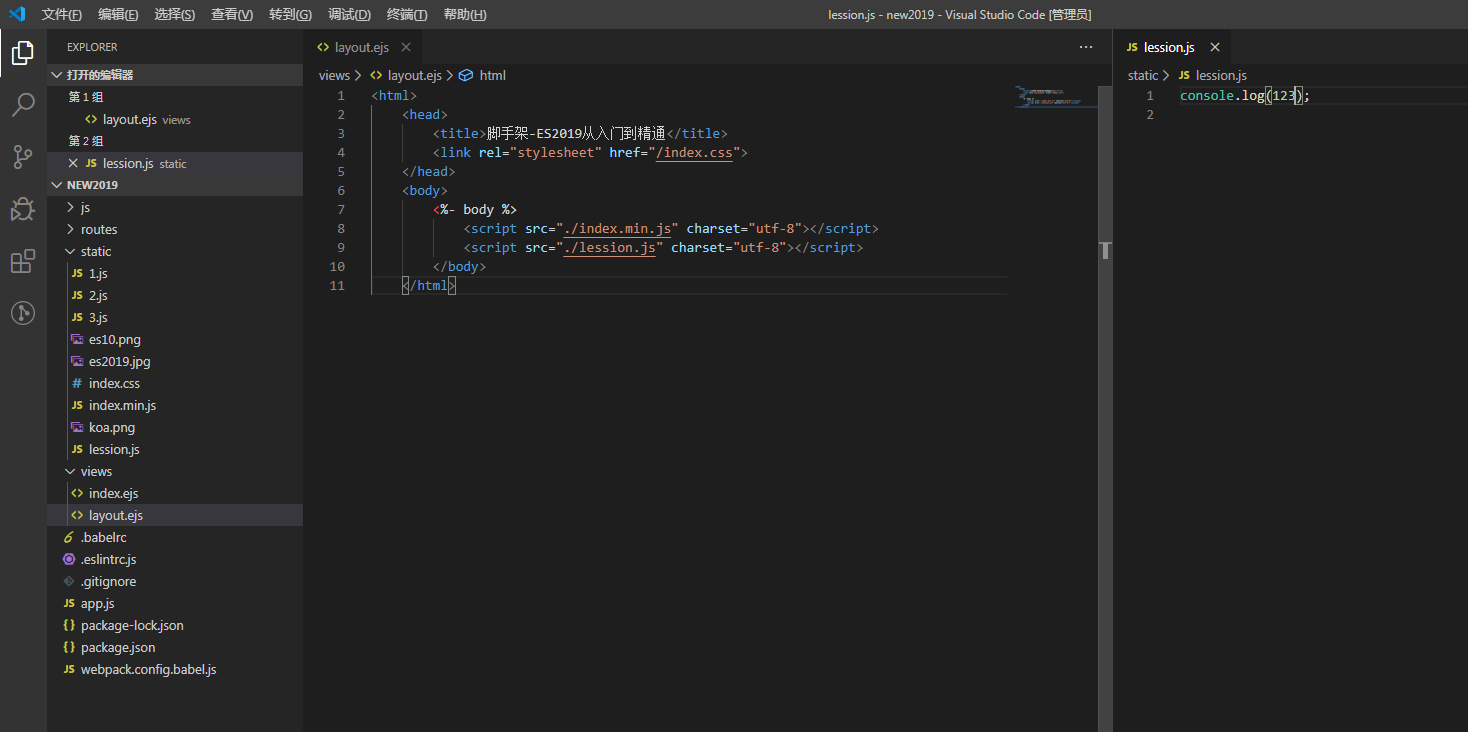Click the ejs icon of index.ejs
The width and height of the screenshot is (1468, 732).
click(x=78, y=493)
